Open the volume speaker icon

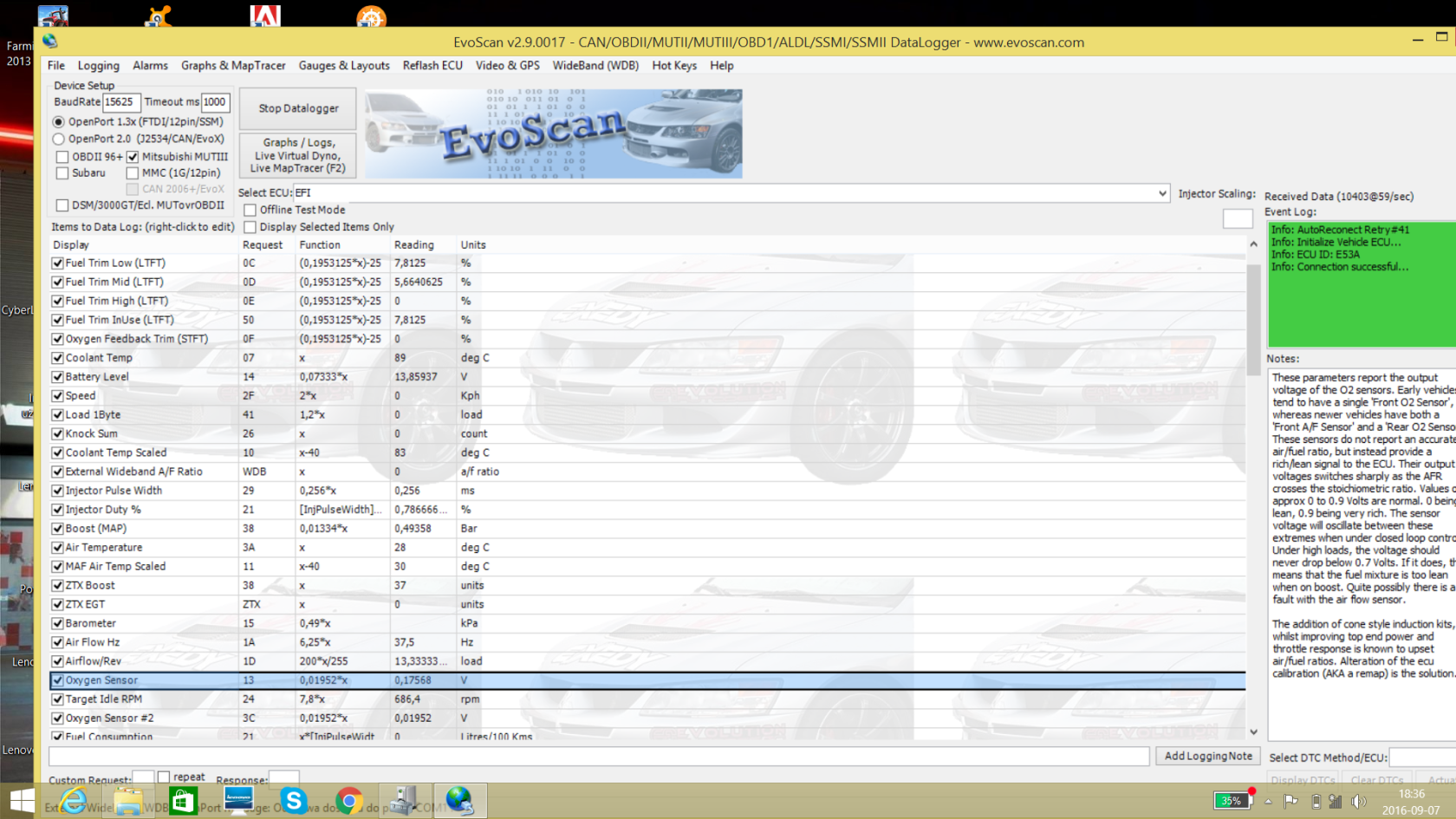pos(1358,802)
